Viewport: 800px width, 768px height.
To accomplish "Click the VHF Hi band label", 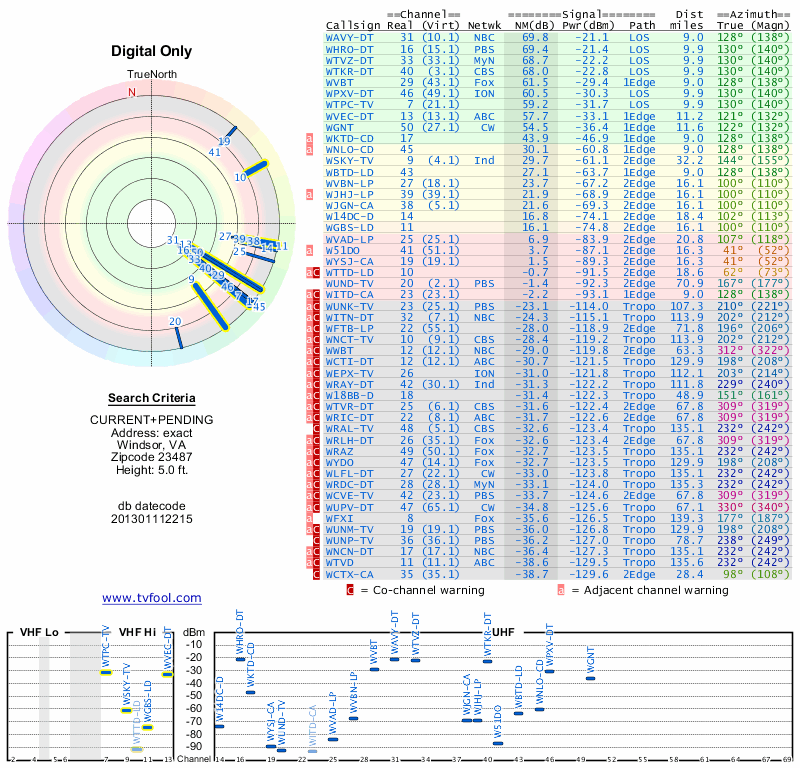I will (x=137, y=632).
